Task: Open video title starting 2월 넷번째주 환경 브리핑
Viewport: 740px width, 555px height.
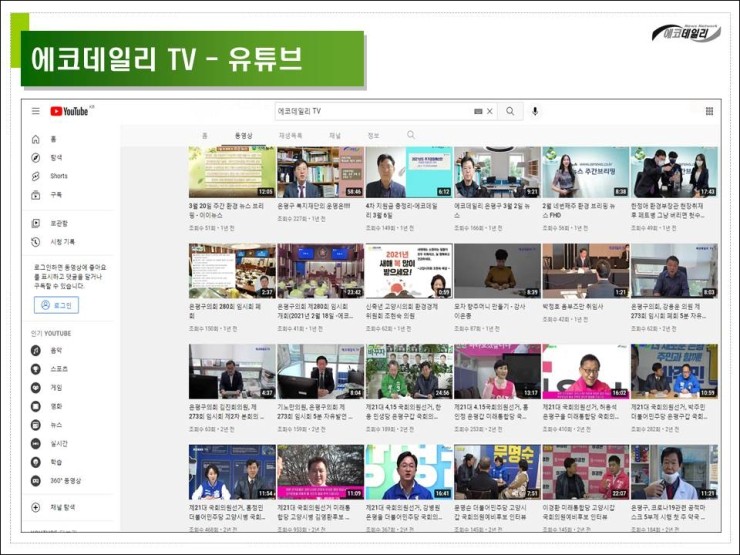Action: pyautogui.click(x=579, y=210)
